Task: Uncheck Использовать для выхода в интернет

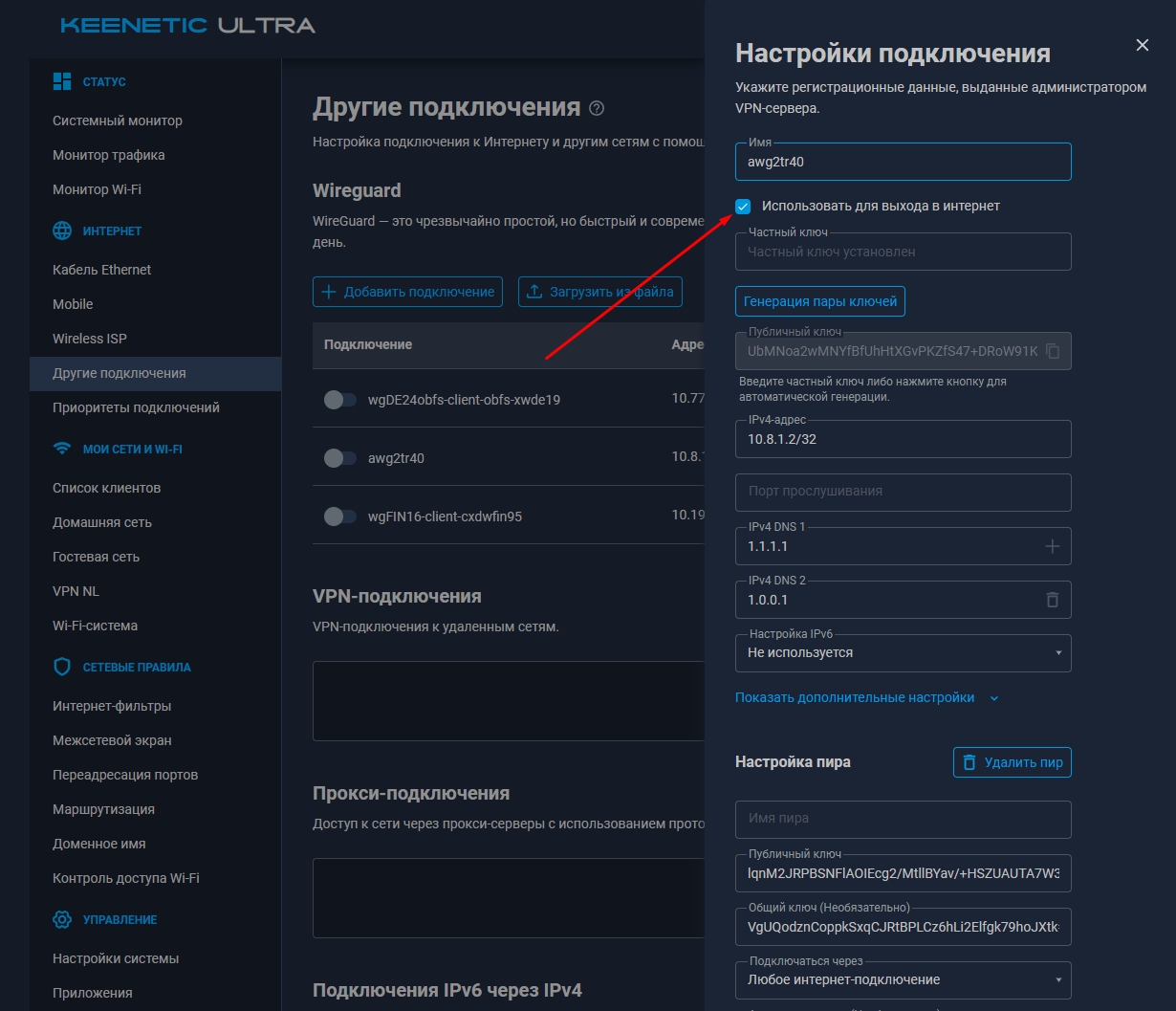Action: point(743,206)
